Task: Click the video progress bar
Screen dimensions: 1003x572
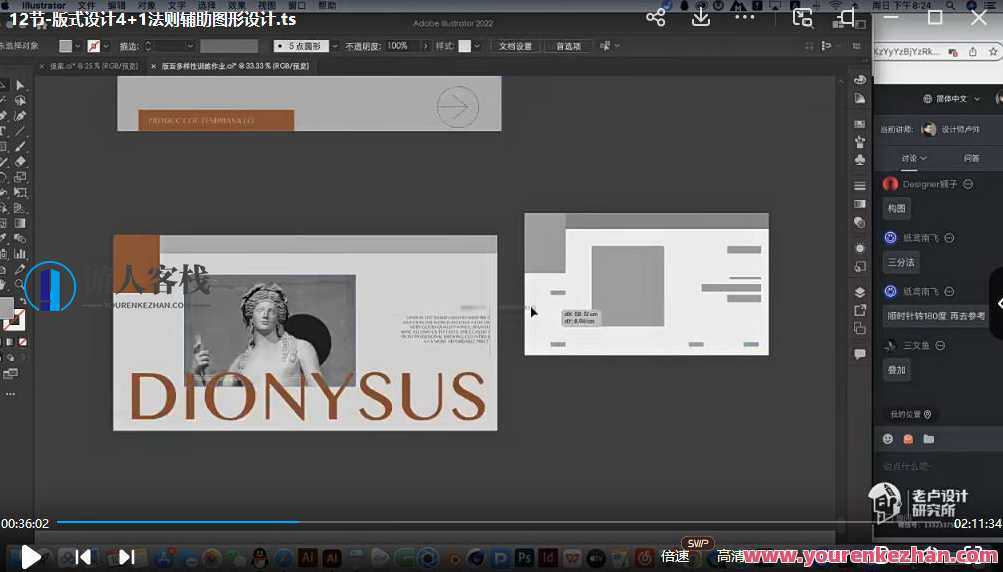Action: (x=500, y=522)
